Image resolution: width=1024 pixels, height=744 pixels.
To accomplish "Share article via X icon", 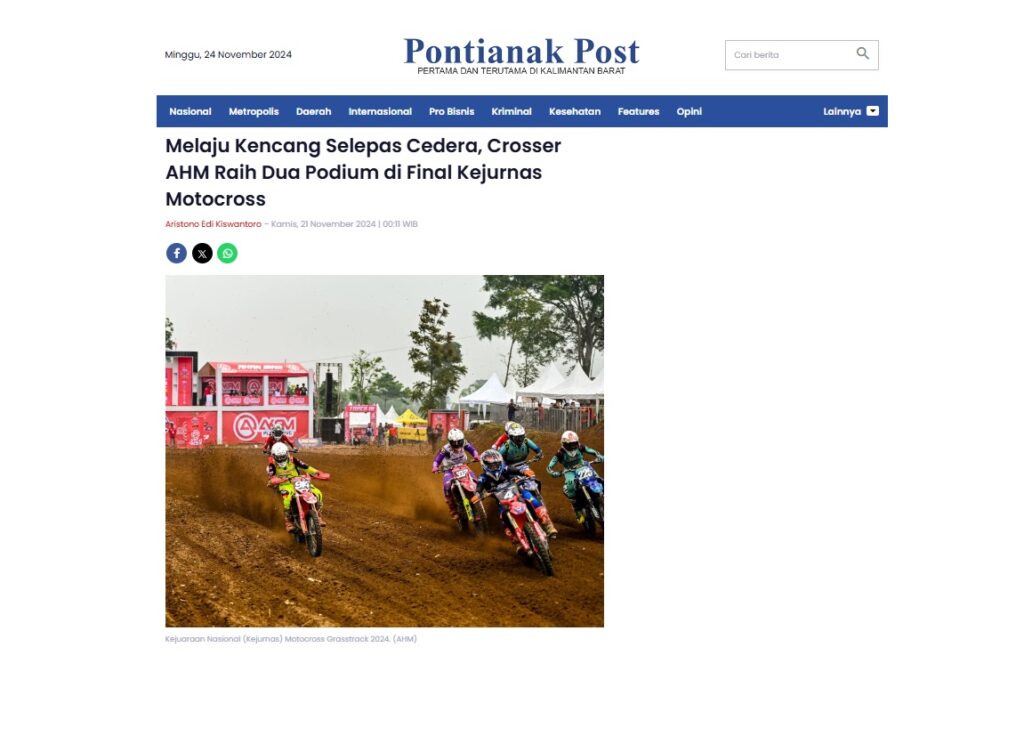I will pyautogui.click(x=202, y=253).
